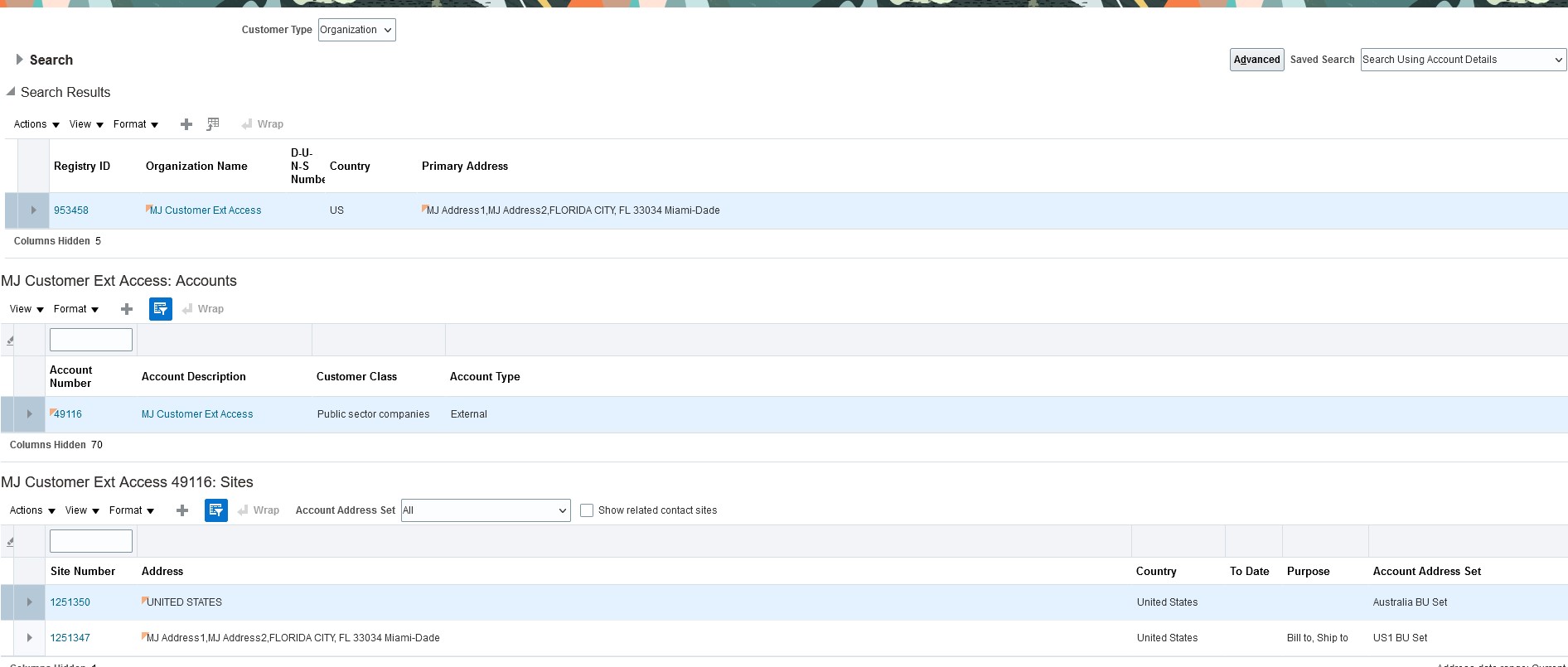Collapse the Search Results section
Screen dimensions: 1568x667
11,92
